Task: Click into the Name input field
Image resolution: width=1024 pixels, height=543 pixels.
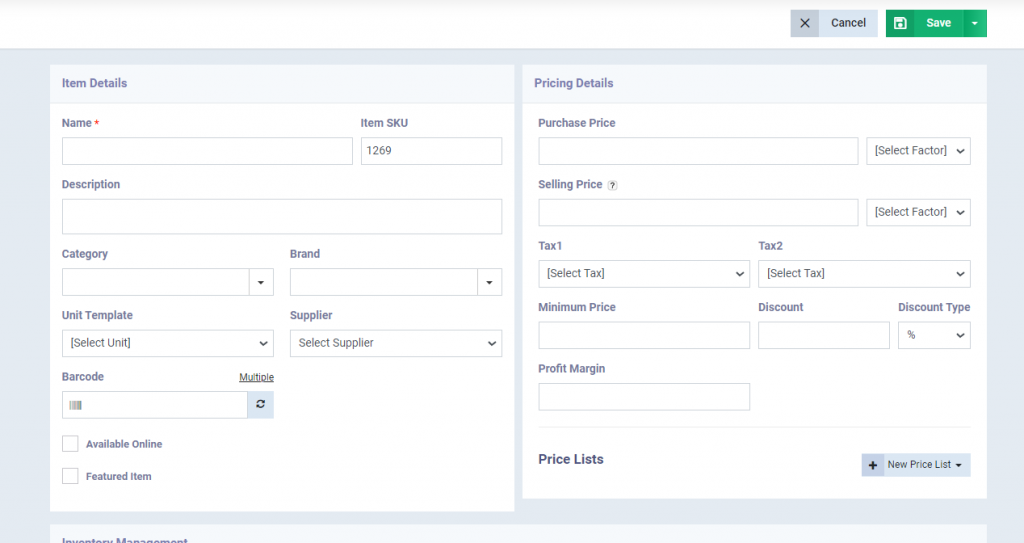Action: point(207,151)
